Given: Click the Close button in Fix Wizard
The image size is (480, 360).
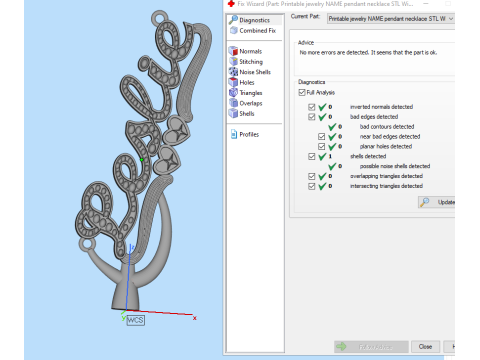Looking at the screenshot, I should point(425,347).
